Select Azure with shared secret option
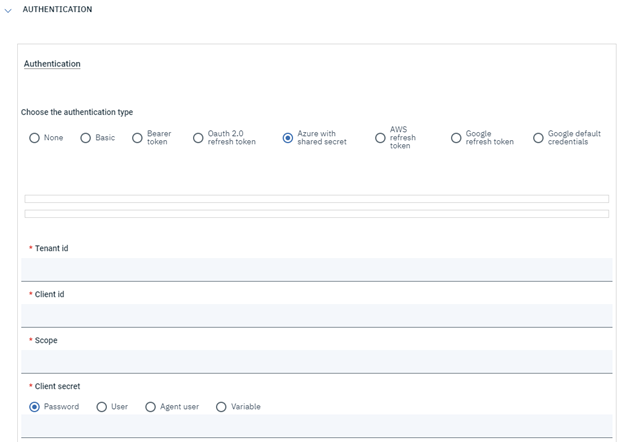The height and width of the screenshot is (442, 624). pyautogui.click(x=288, y=138)
